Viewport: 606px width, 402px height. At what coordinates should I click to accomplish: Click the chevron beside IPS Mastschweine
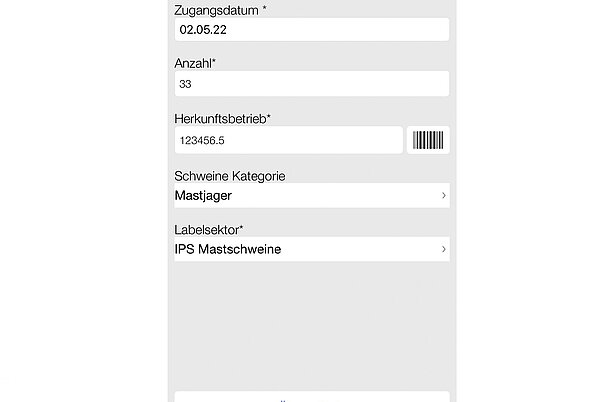443,249
